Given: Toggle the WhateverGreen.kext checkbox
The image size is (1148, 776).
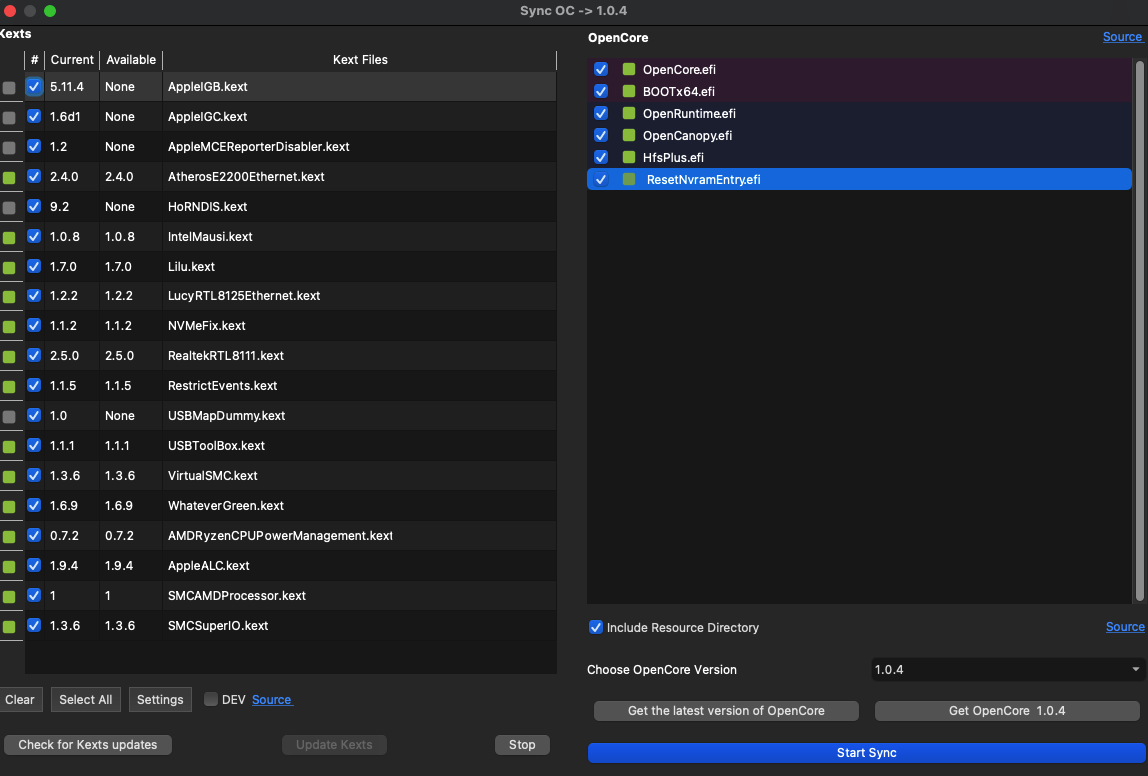Looking at the screenshot, I should point(34,505).
